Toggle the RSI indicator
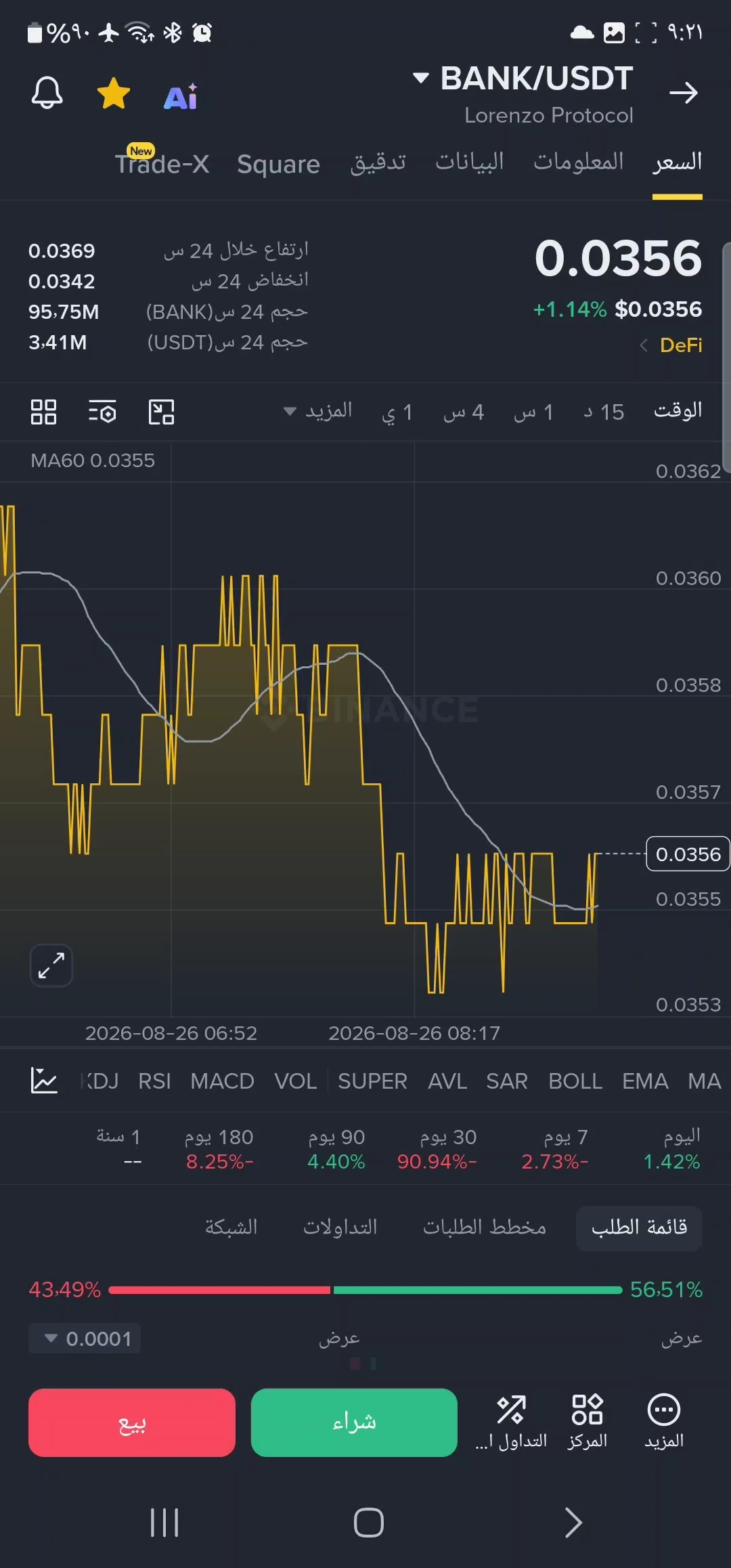 (x=154, y=1081)
